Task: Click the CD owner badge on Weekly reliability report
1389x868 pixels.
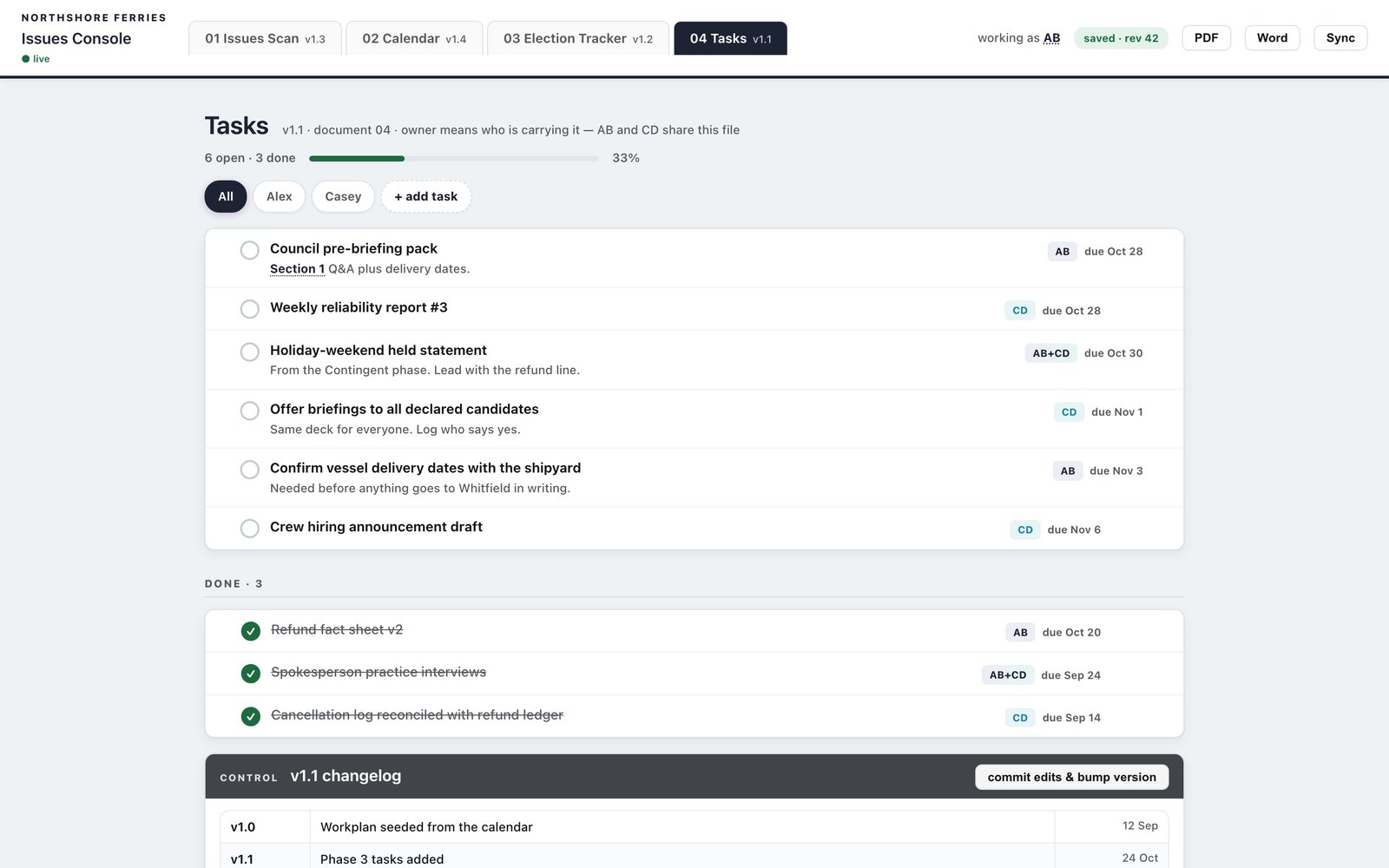Action: point(1020,311)
